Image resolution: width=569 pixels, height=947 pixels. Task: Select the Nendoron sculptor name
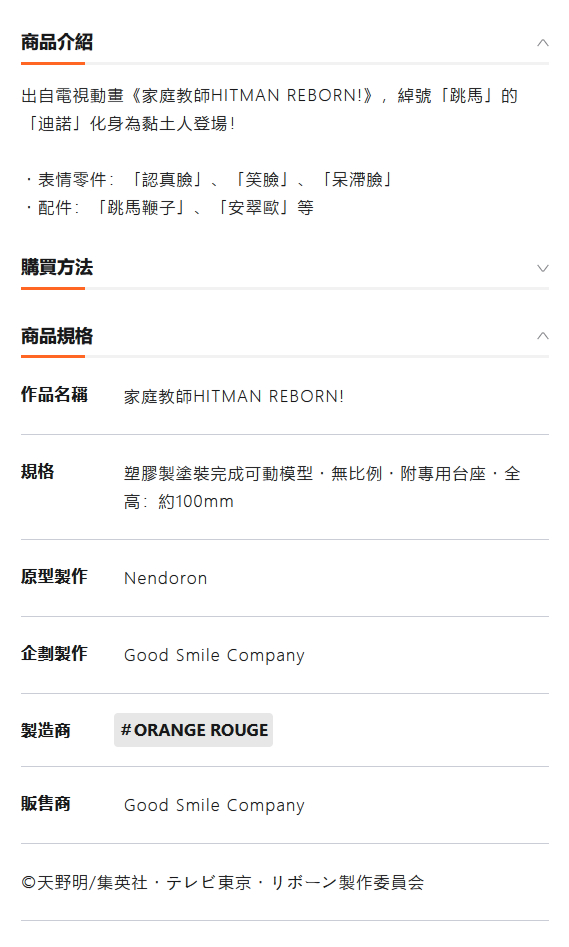166,578
